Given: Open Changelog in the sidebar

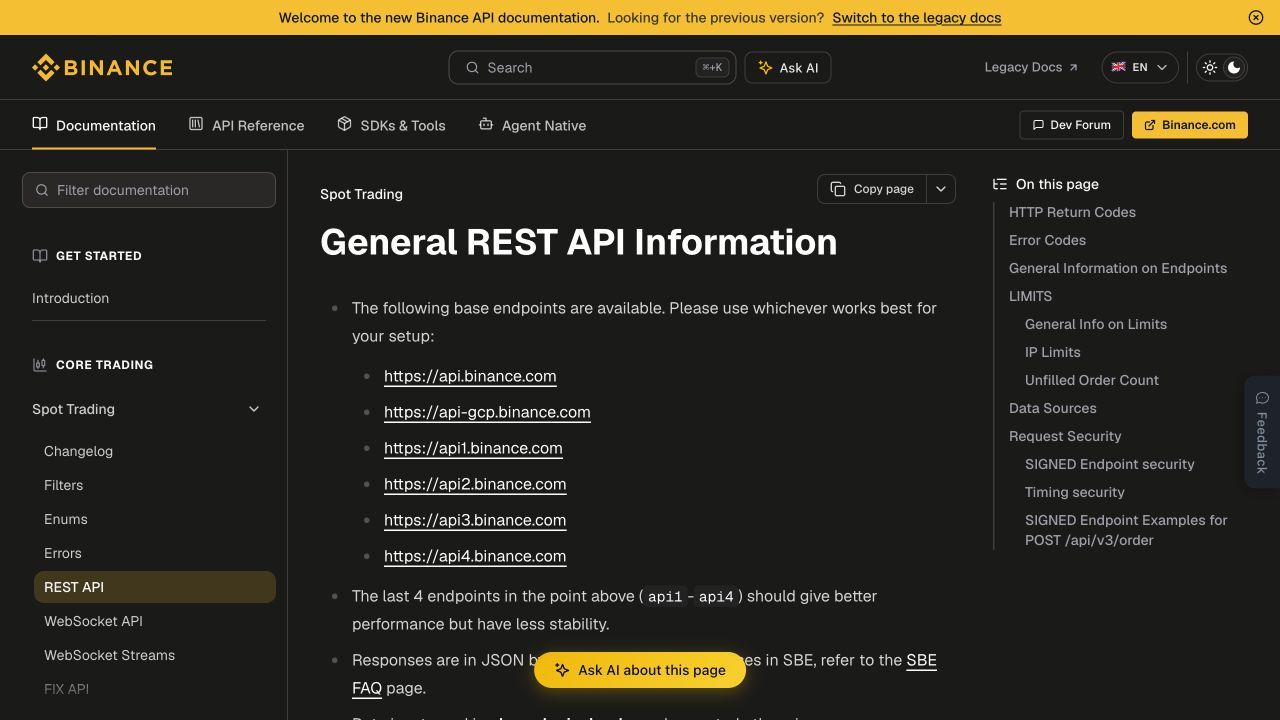Looking at the screenshot, I should click(78, 451).
